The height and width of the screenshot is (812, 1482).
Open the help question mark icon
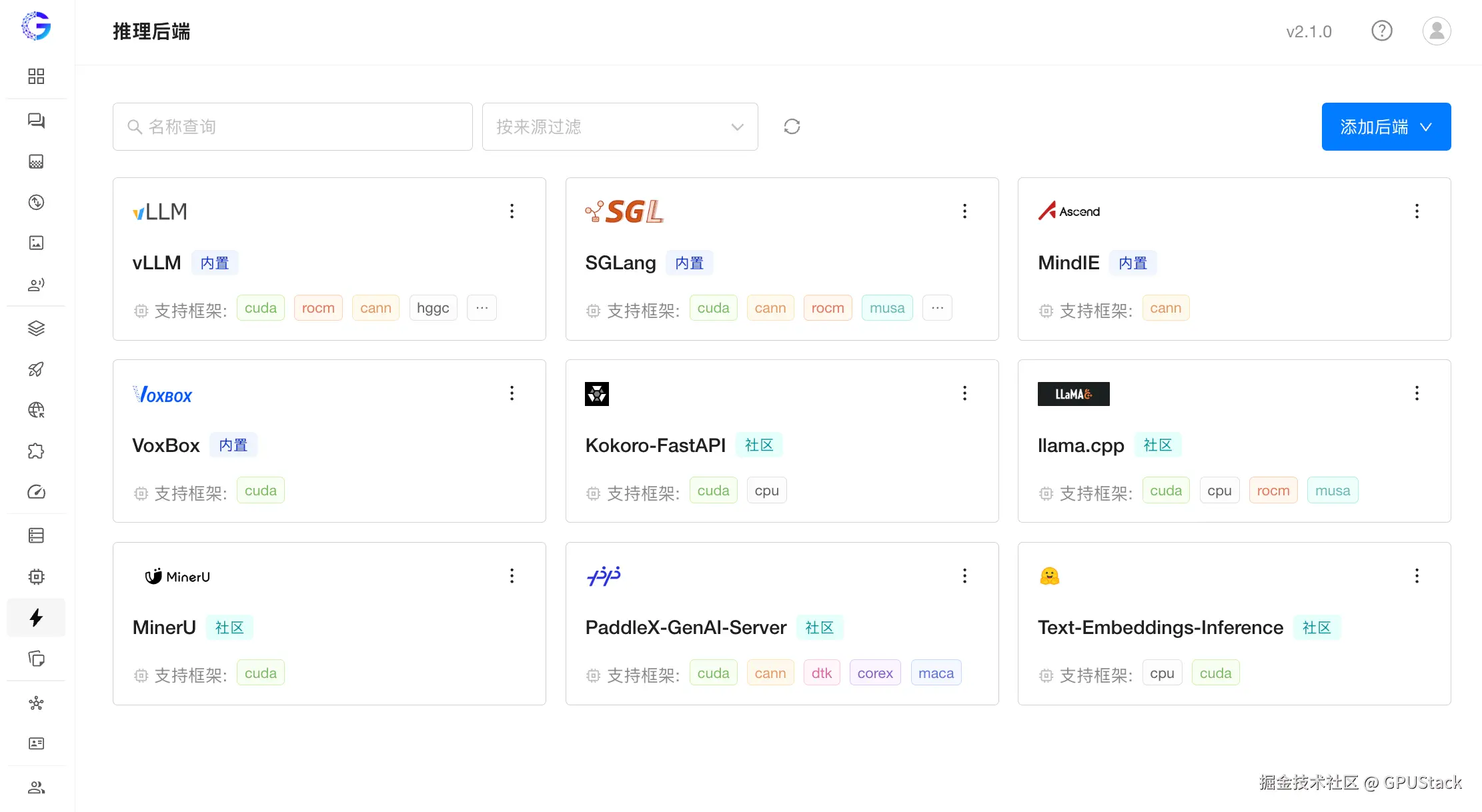pos(1381,31)
